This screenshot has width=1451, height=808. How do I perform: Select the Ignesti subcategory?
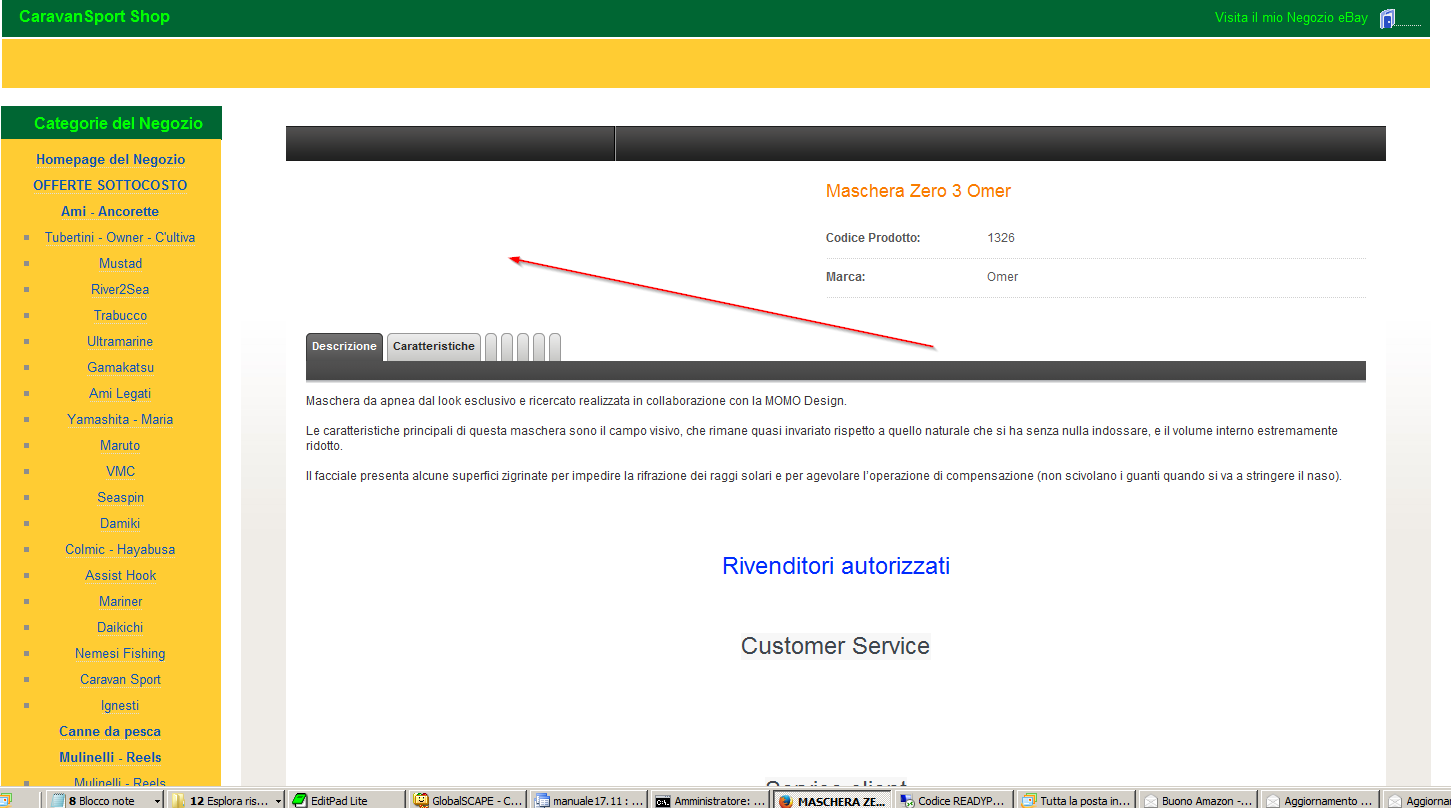pos(120,705)
